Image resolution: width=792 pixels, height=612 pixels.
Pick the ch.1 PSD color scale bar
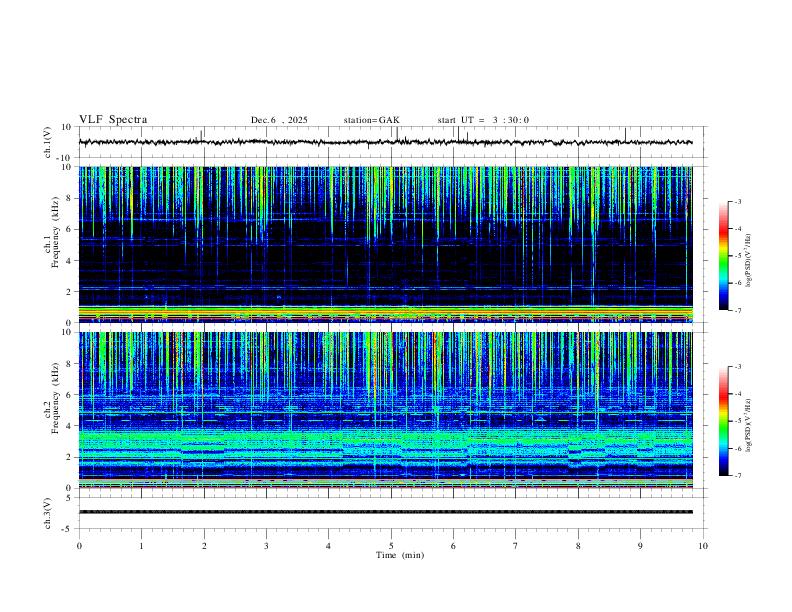[x=723, y=256]
